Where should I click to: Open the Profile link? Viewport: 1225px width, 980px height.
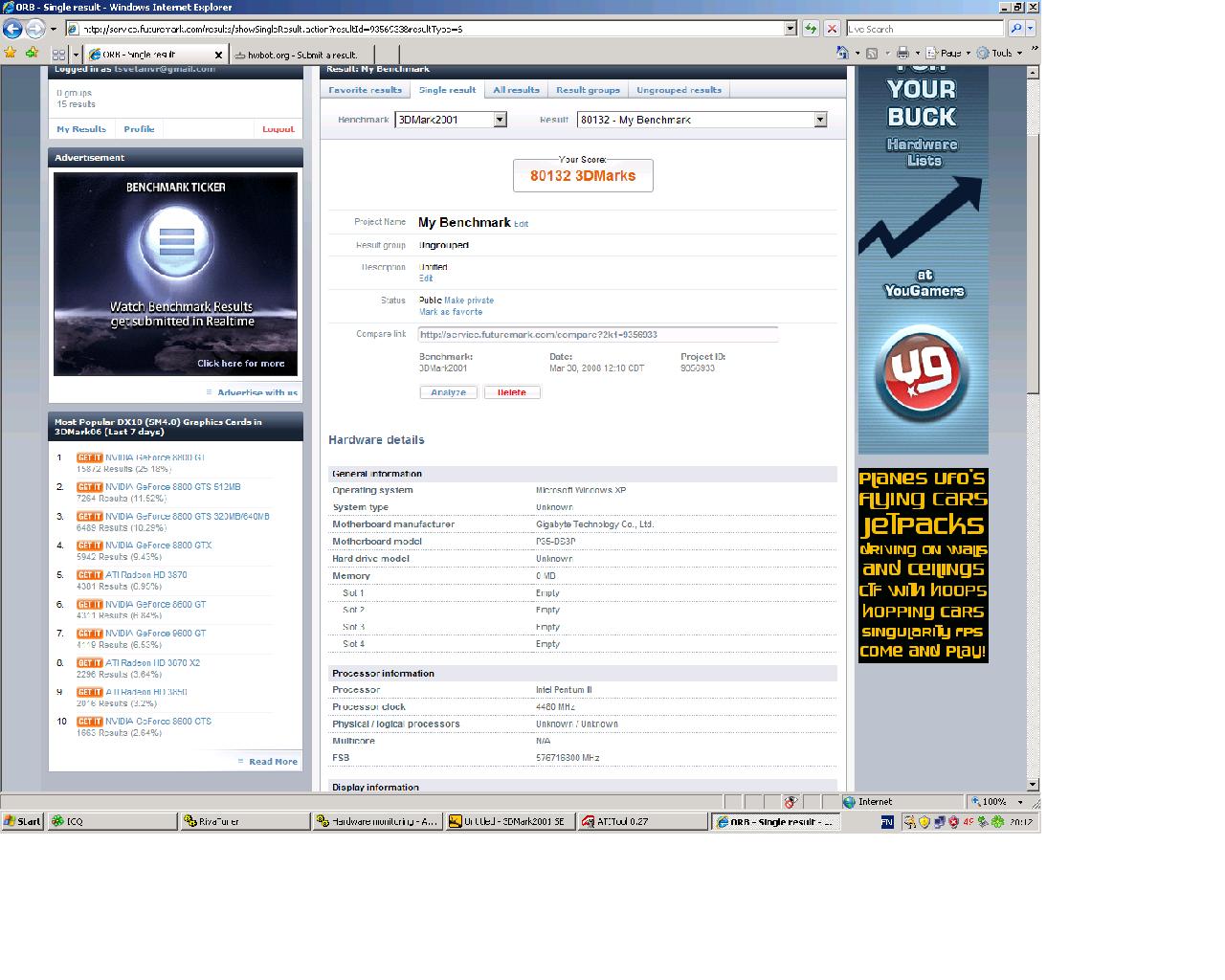[139, 129]
